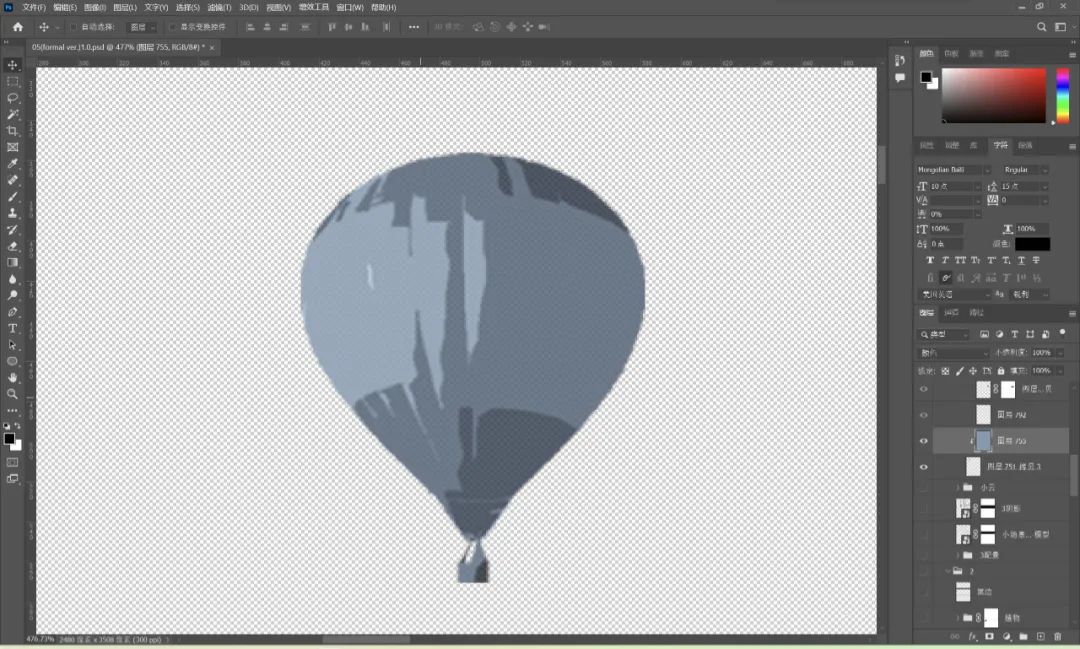Select the Healing Brush tool
The image size is (1080, 649).
12,181
